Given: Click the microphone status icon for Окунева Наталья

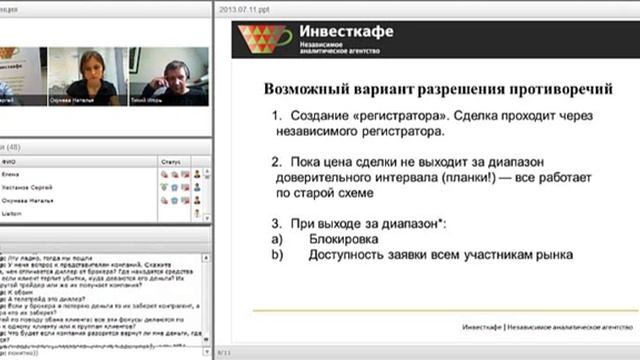Looking at the screenshot, I should 164,200.
